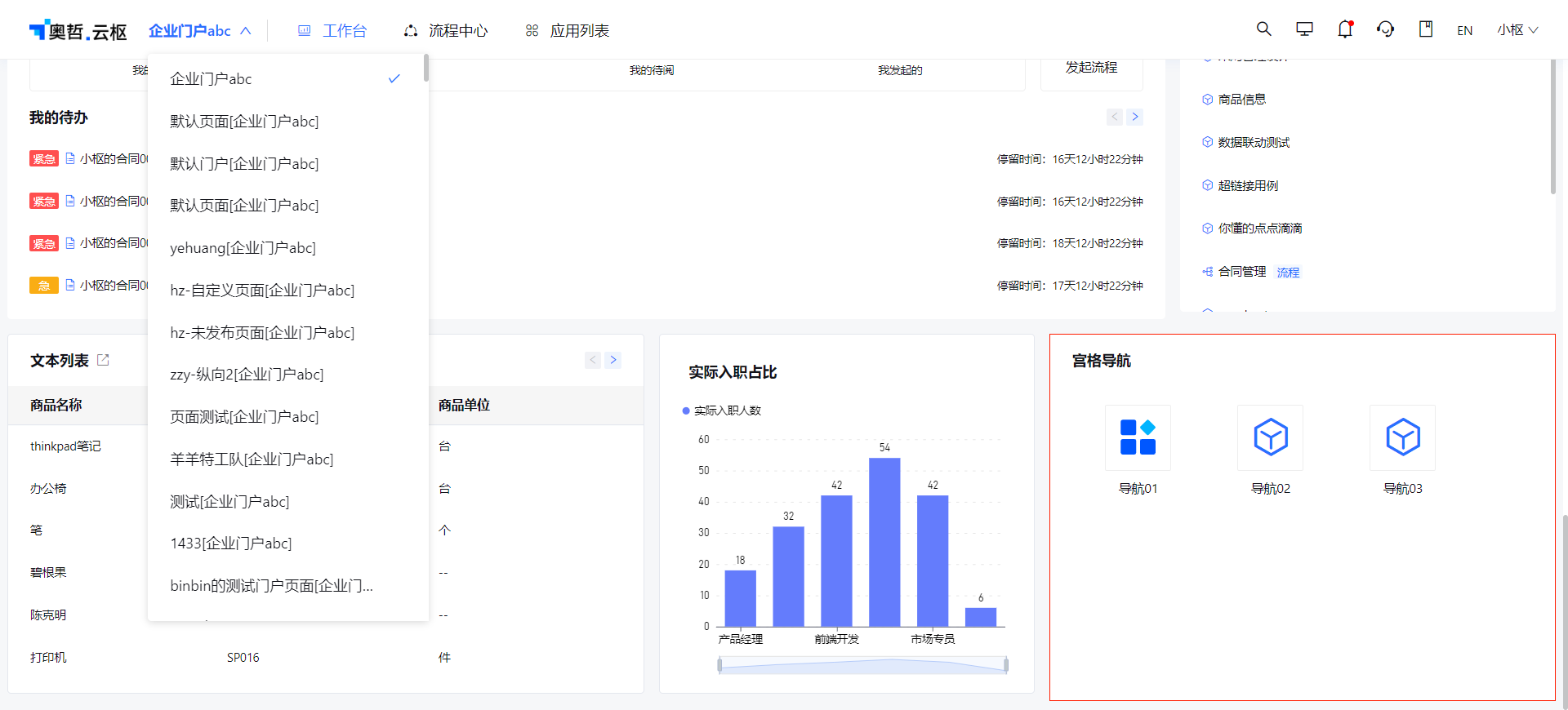1568x710 pixels.
Task: Open the 我的待阅 section
Action: coord(652,71)
